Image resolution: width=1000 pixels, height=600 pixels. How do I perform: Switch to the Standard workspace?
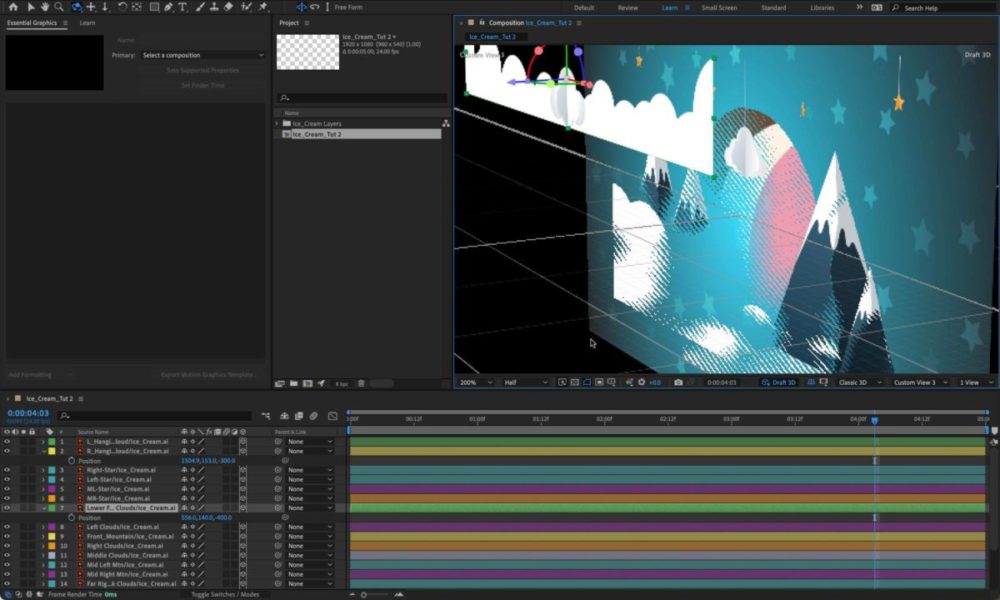tap(773, 7)
